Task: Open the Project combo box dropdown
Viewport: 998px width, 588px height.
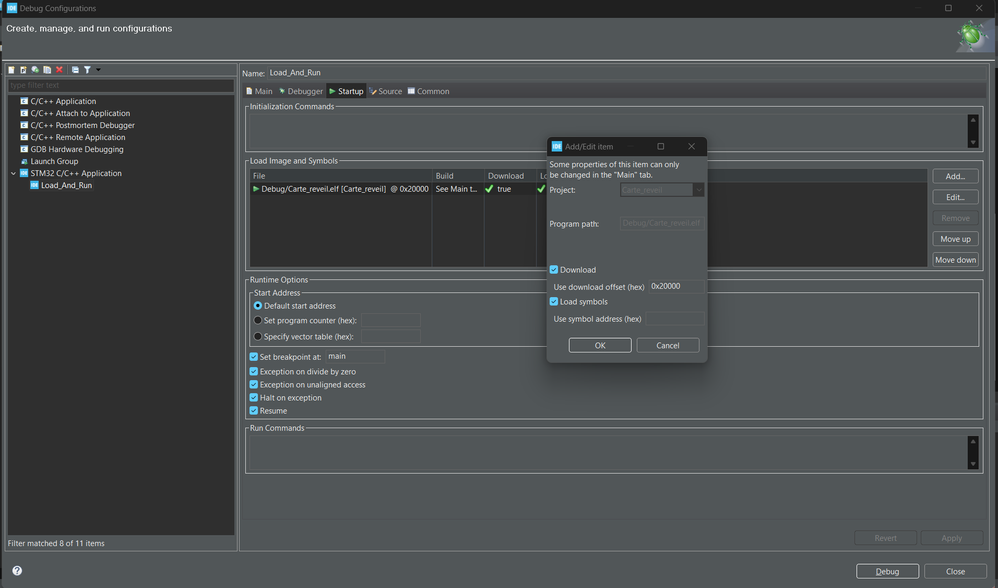Action: 698,190
